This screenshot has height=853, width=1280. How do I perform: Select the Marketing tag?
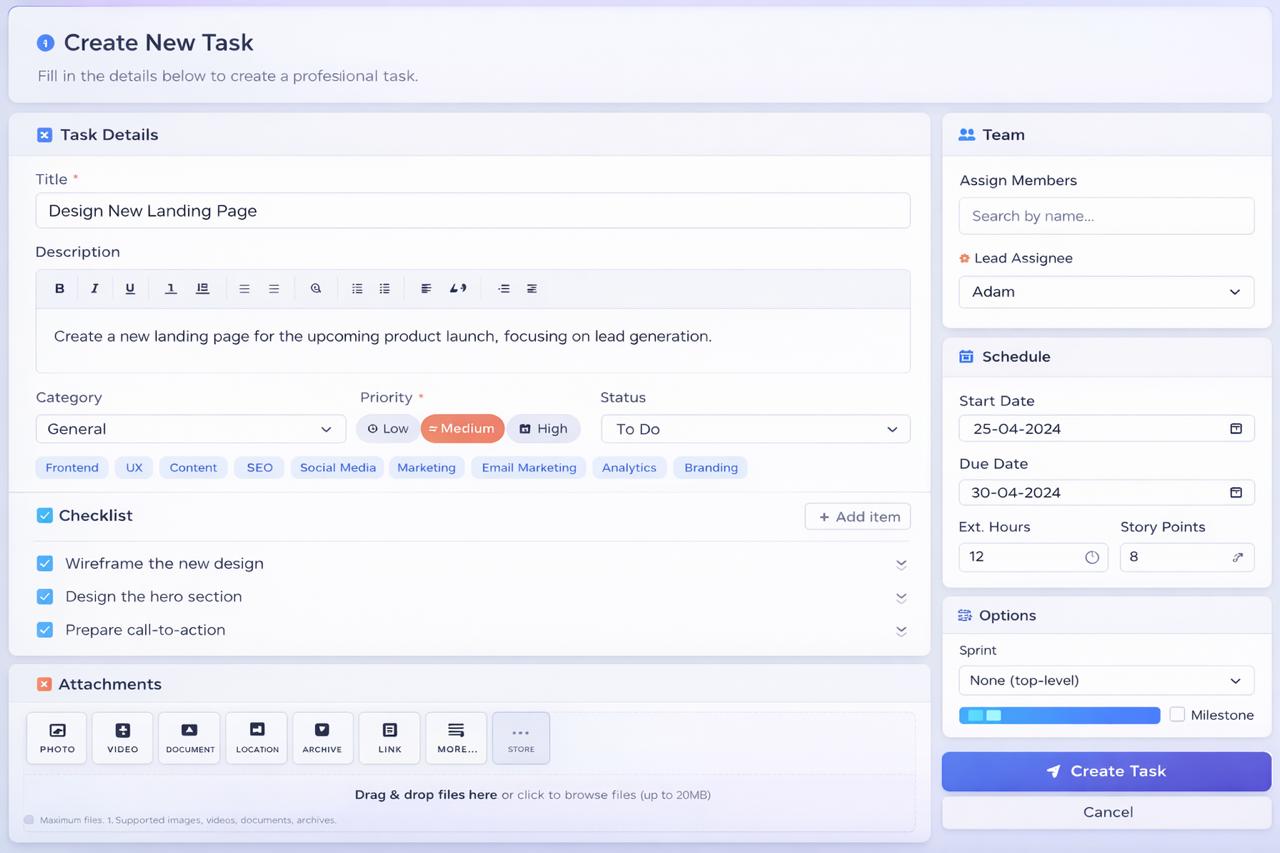point(426,467)
